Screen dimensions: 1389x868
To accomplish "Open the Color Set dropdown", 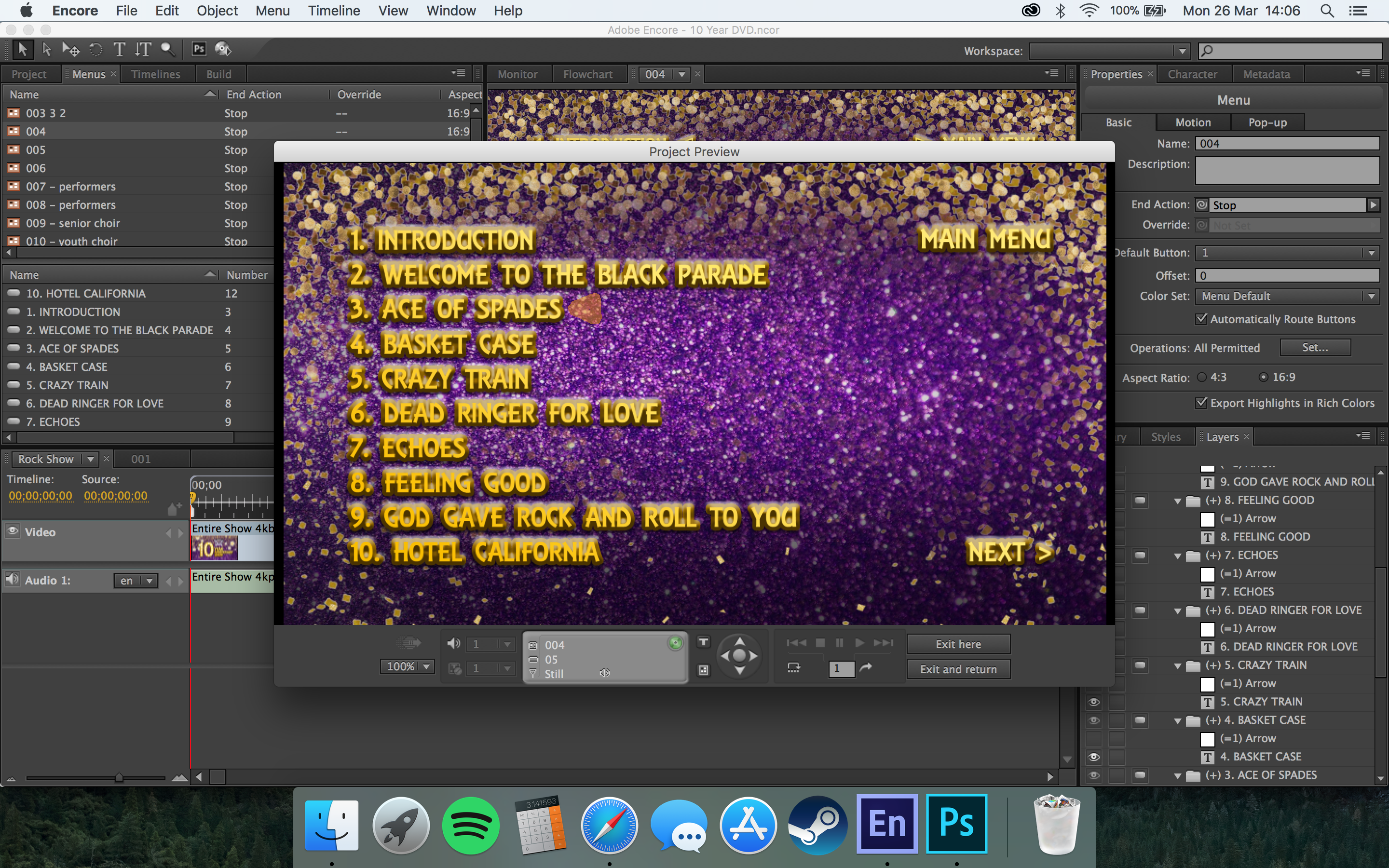I will pyautogui.click(x=1371, y=296).
